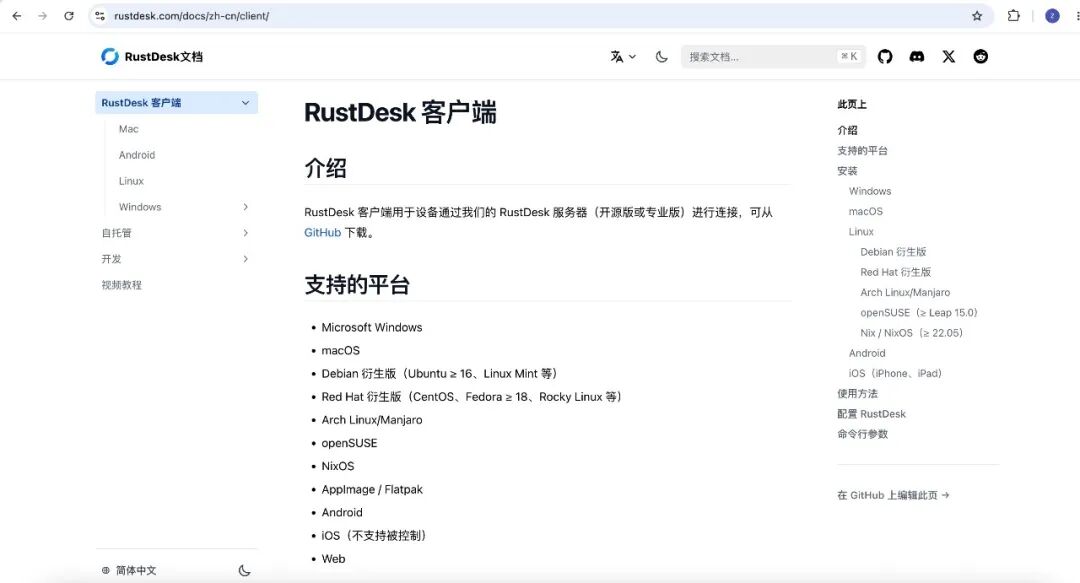The image size is (1080, 583).
Task: Expand the Windows sidebar chevron
Action: pos(245,207)
